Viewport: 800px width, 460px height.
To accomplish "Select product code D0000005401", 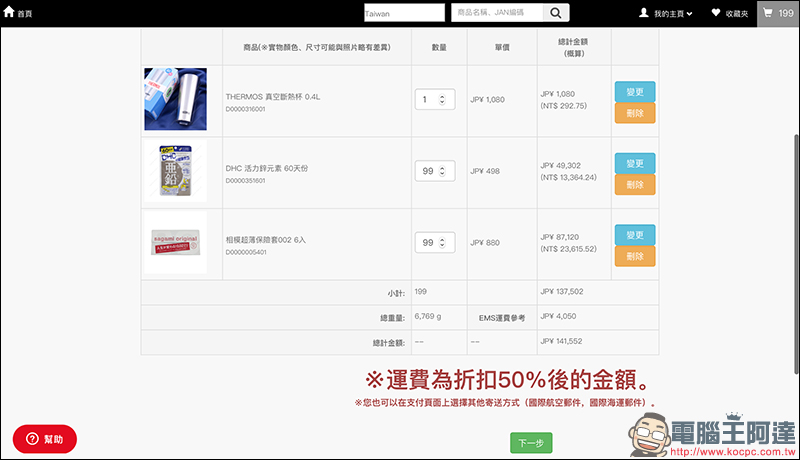I will click(x=246, y=252).
